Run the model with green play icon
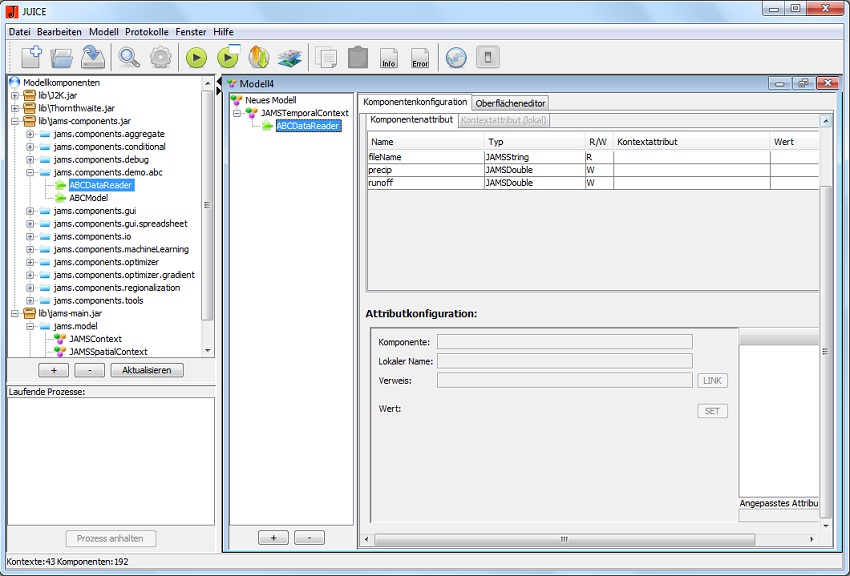This screenshot has height=576, width=850. pos(196,58)
